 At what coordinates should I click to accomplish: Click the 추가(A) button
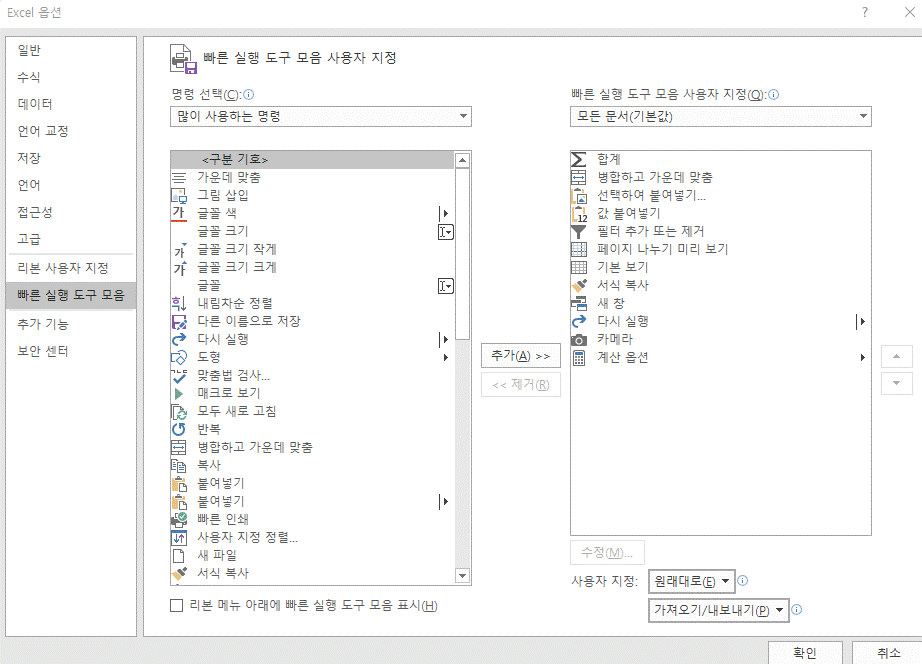pyautogui.click(x=520, y=356)
